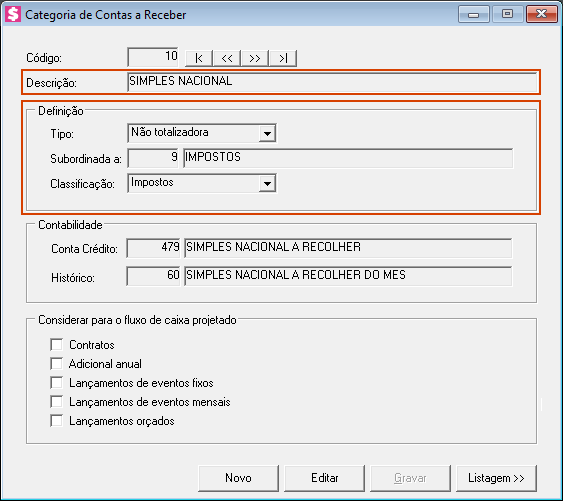The image size is (563, 501).
Task: Click the Descrição text field
Action: tap(332, 82)
